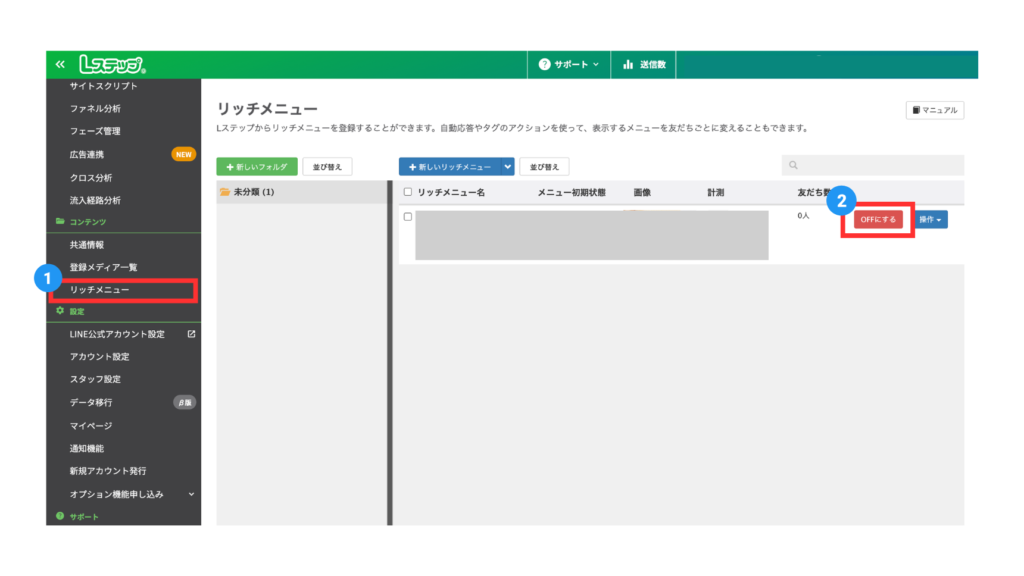The height and width of the screenshot is (576, 1024).
Task: Collapse sidebar with double-chevron icon
Action: click(60, 65)
